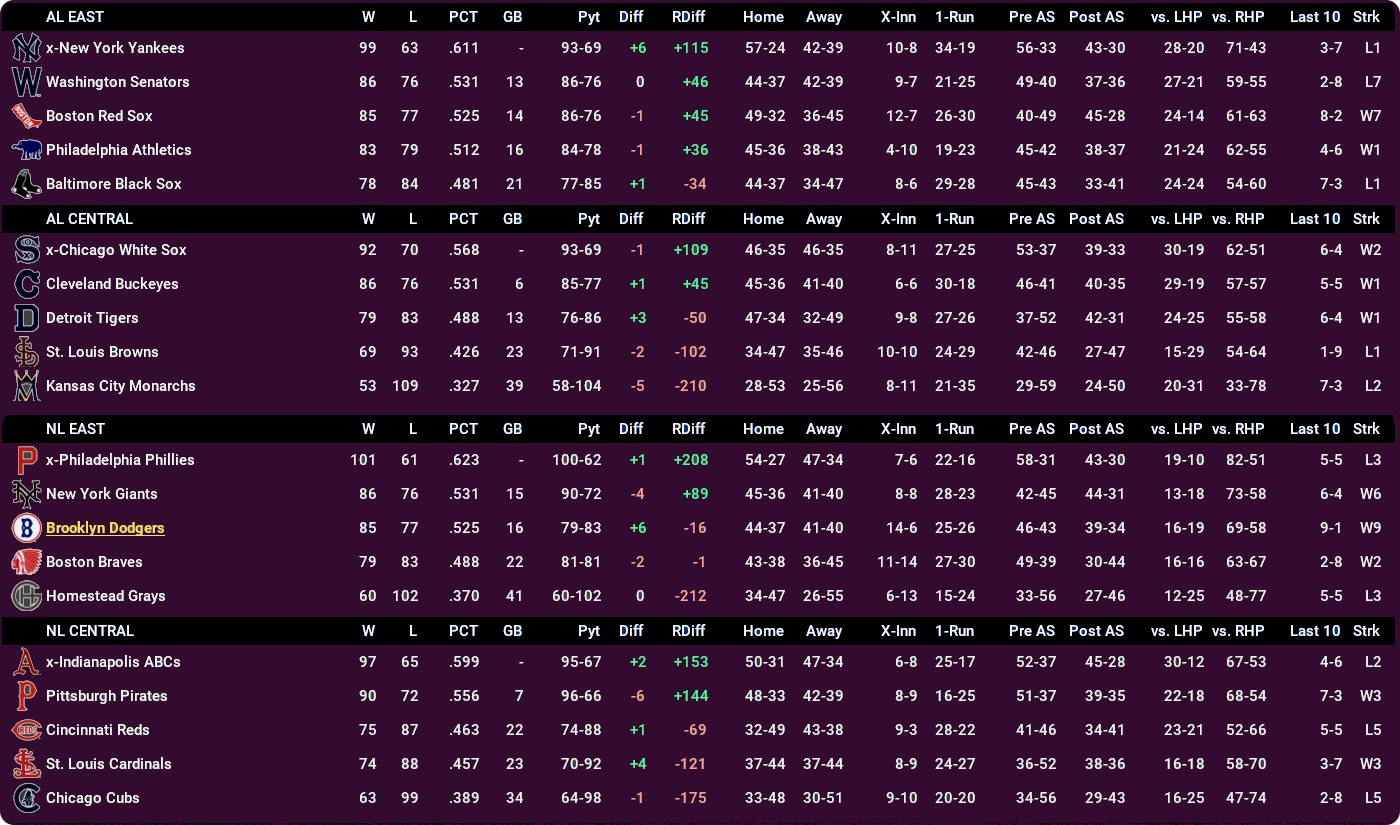Click RDiff column header in AL Central
Image resolution: width=1400 pixels, height=825 pixels.
click(688, 219)
